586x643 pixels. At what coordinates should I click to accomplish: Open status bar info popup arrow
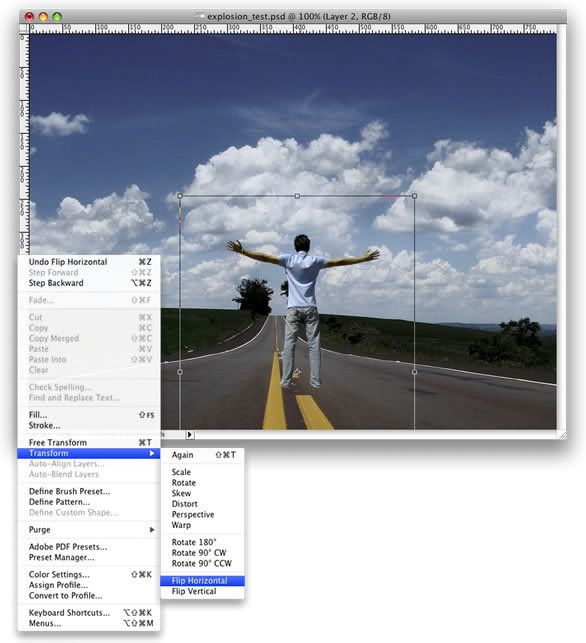click(189, 435)
